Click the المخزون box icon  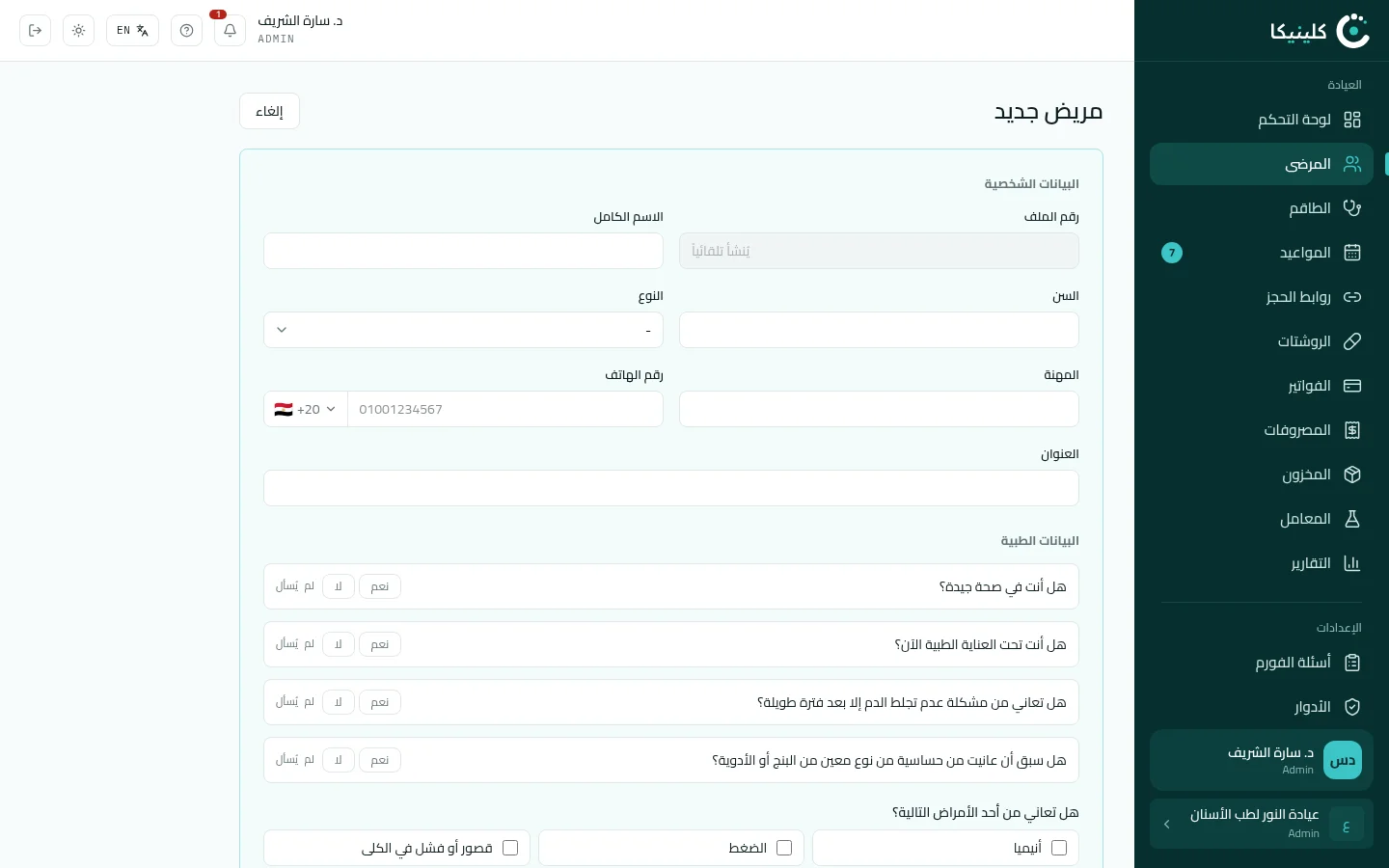pyautogui.click(x=1352, y=475)
